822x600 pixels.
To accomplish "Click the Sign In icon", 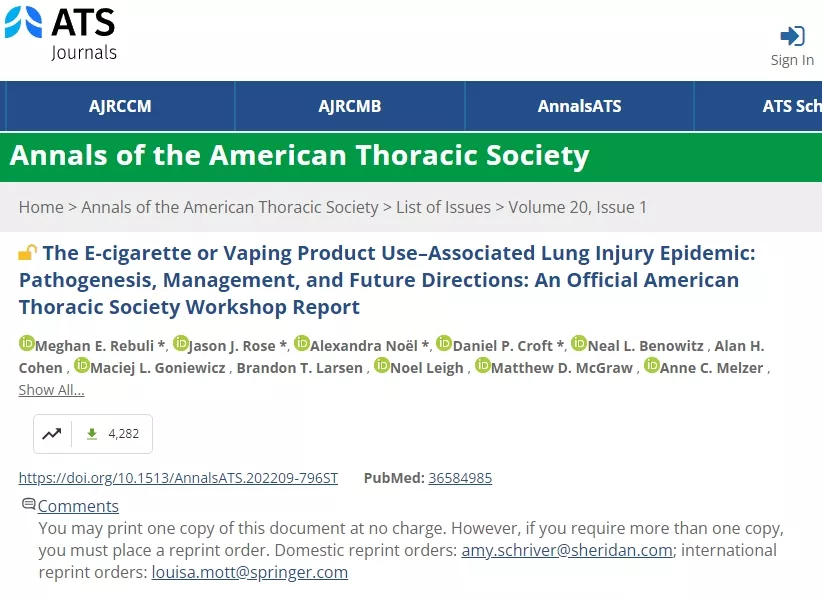I will [x=792, y=37].
